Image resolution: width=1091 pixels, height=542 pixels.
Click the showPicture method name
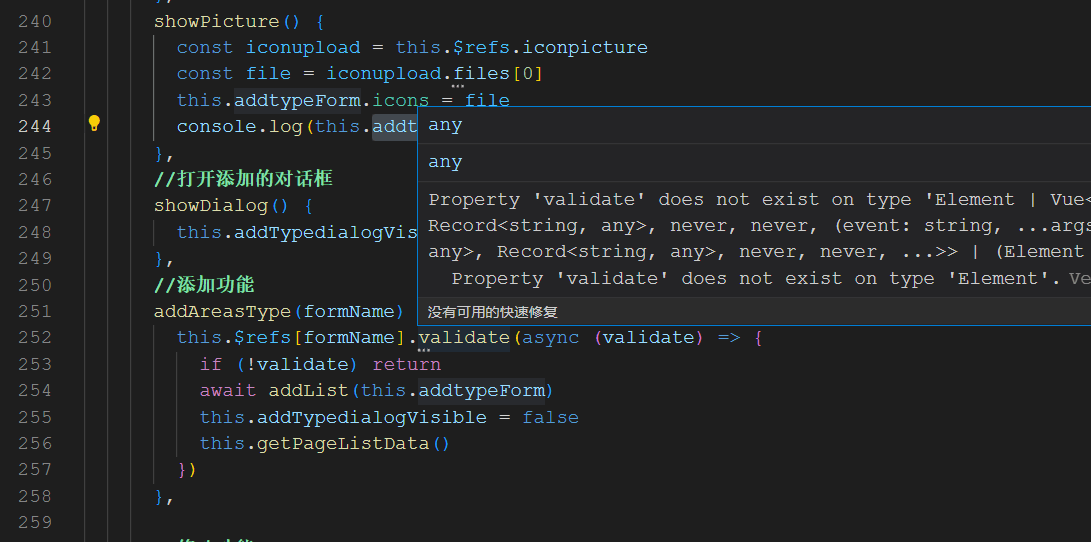coord(216,22)
